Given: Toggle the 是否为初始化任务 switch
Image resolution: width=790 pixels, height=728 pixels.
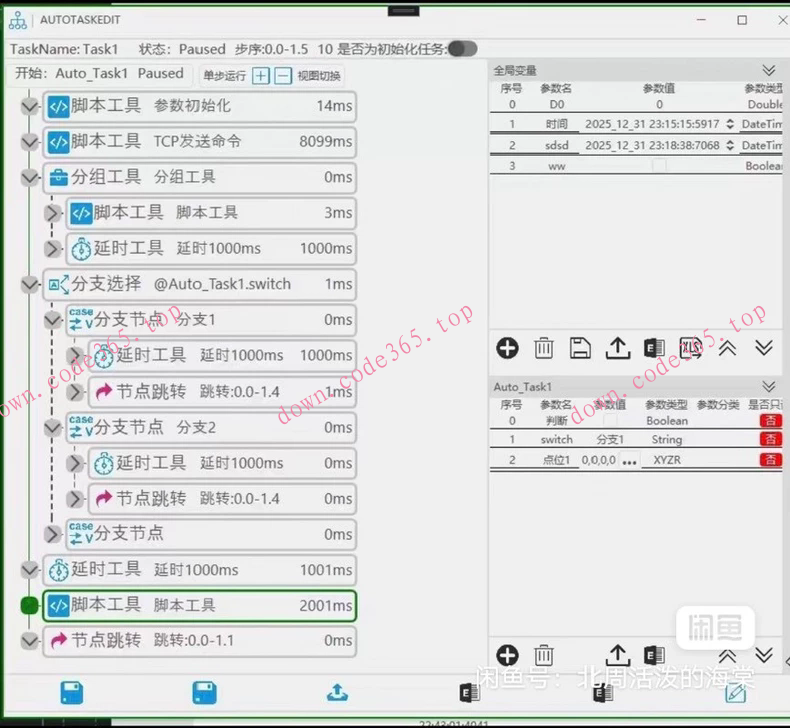Looking at the screenshot, I should click(462, 48).
